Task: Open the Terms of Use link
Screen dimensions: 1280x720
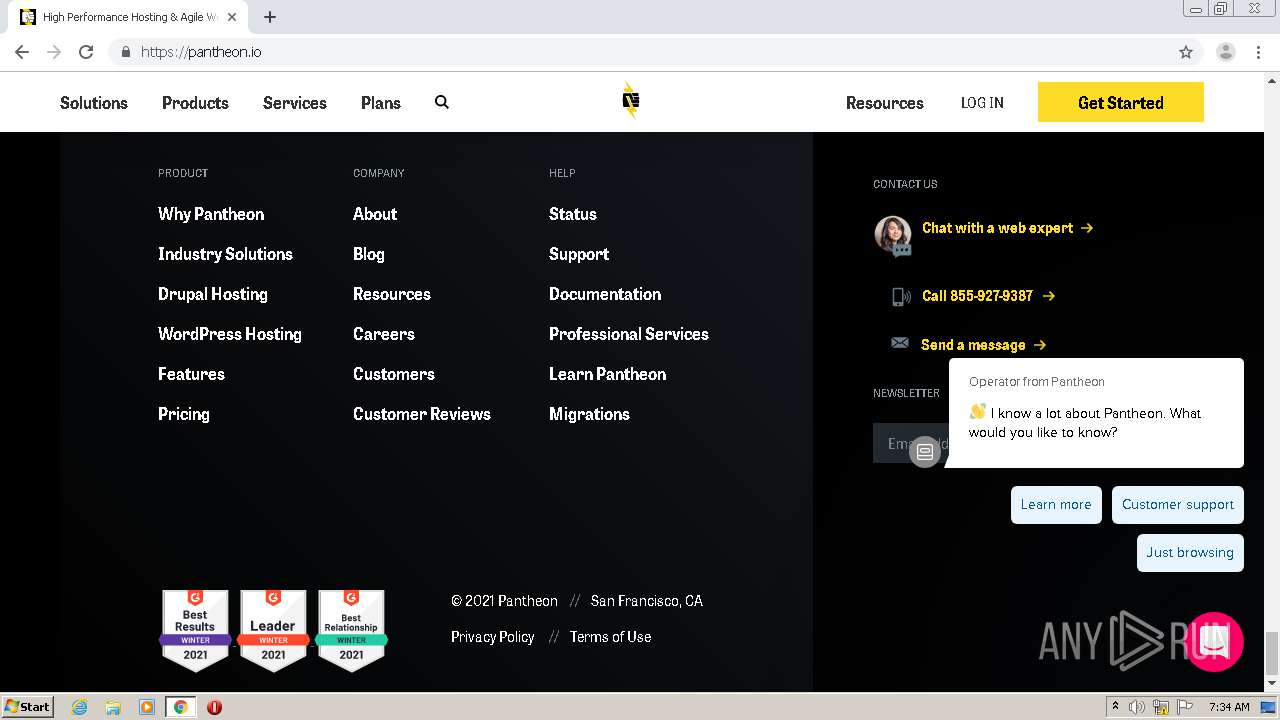Action: [x=610, y=637]
